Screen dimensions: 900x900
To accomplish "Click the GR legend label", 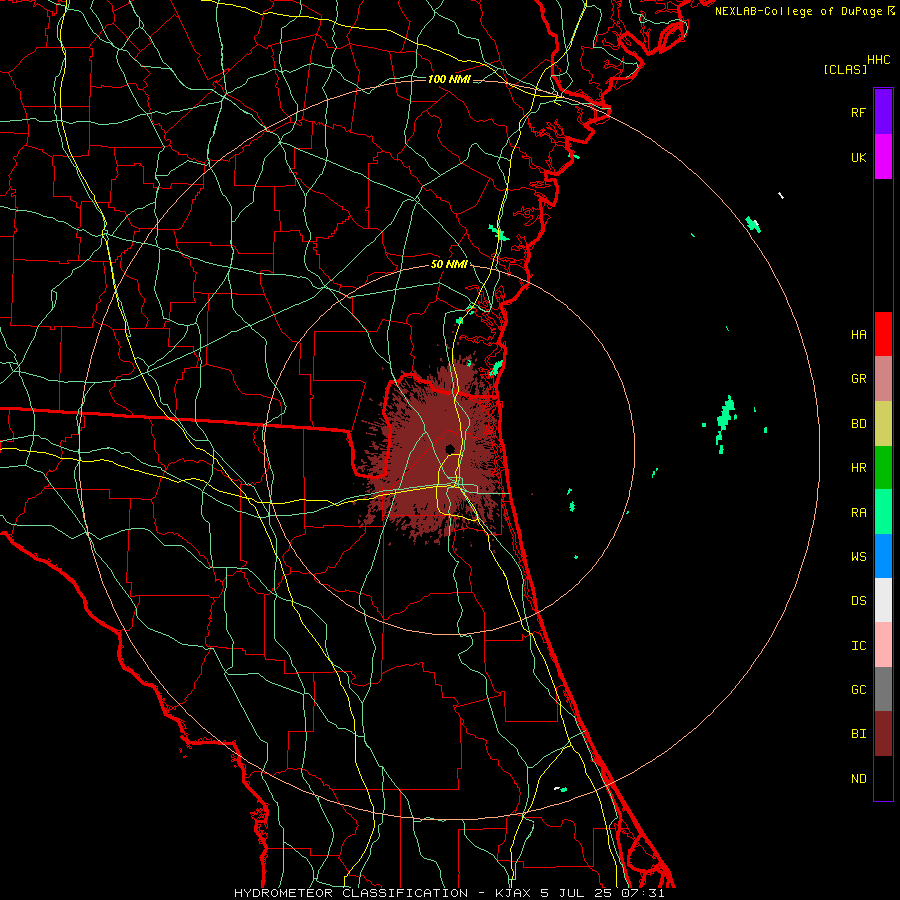I will click(x=858, y=379).
